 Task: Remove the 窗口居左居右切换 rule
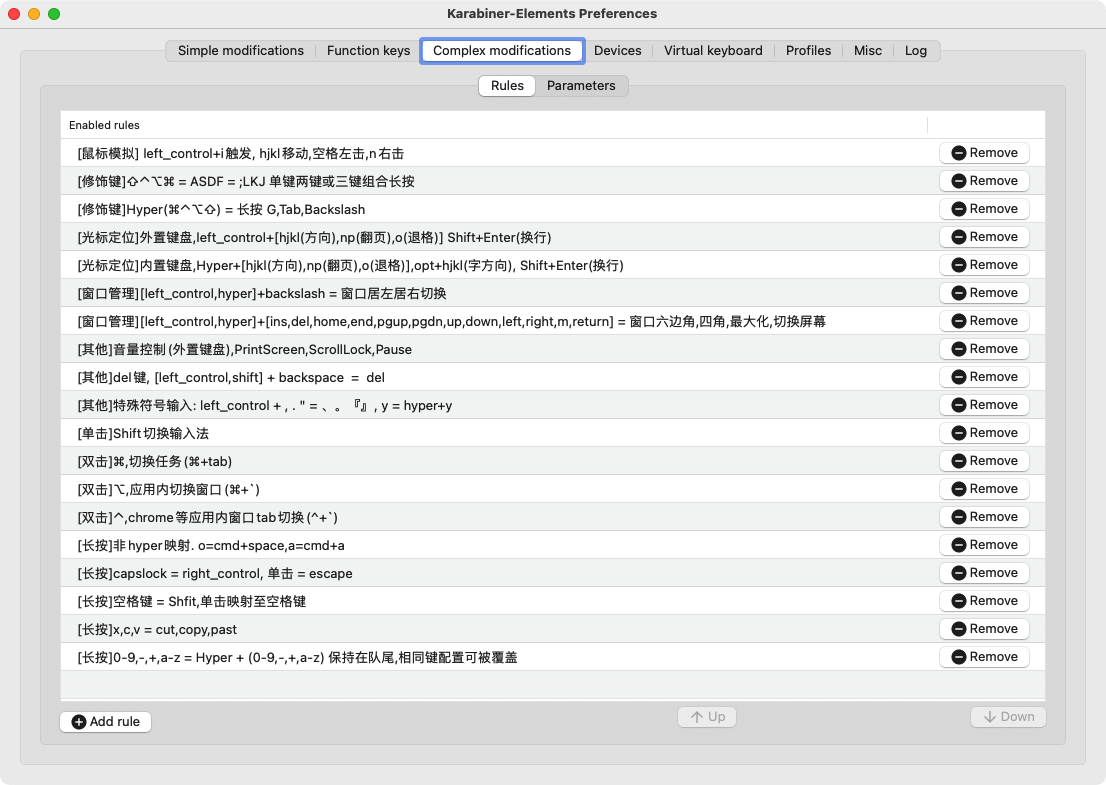pos(984,293)
